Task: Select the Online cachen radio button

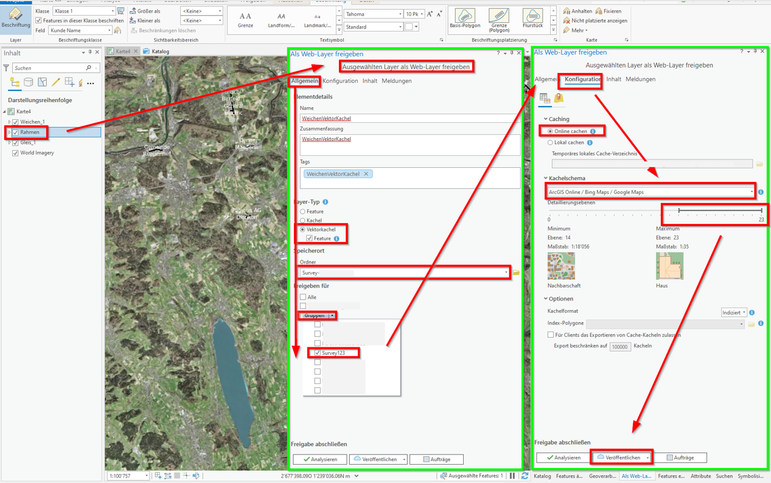Action: [x=550, y=131]
